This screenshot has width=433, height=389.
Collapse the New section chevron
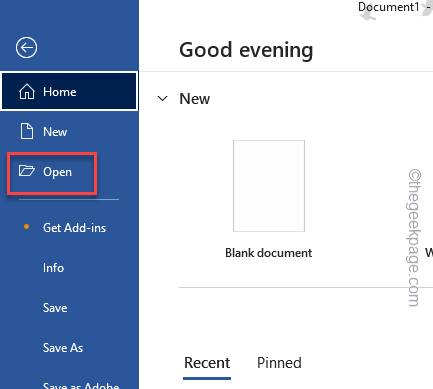coord(162,99)
